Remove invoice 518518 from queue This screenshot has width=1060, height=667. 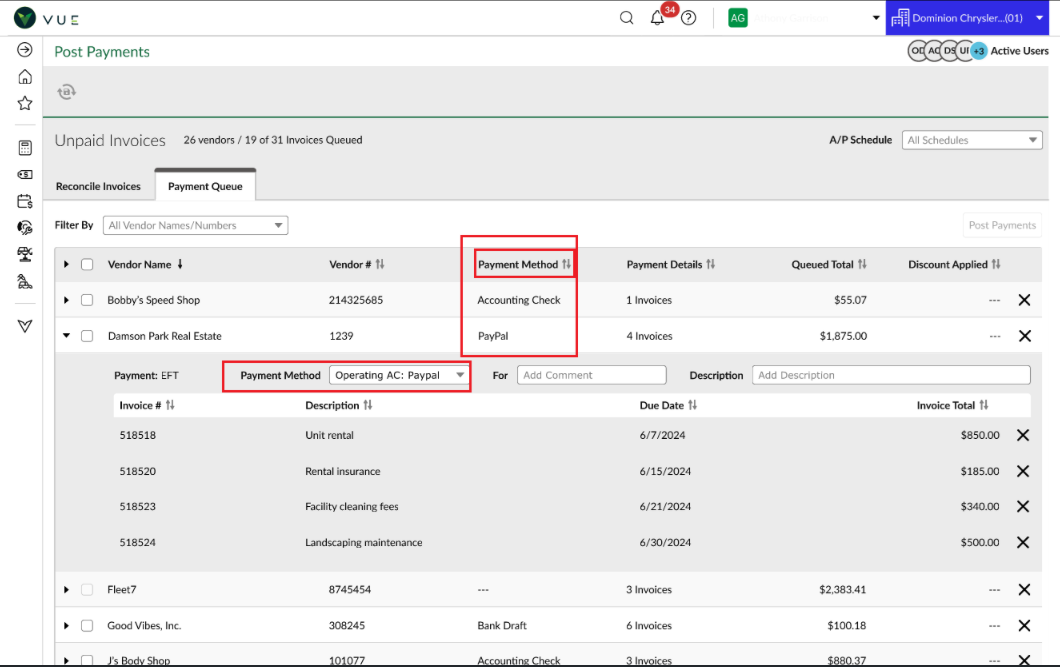click(x=1023, y=435)
